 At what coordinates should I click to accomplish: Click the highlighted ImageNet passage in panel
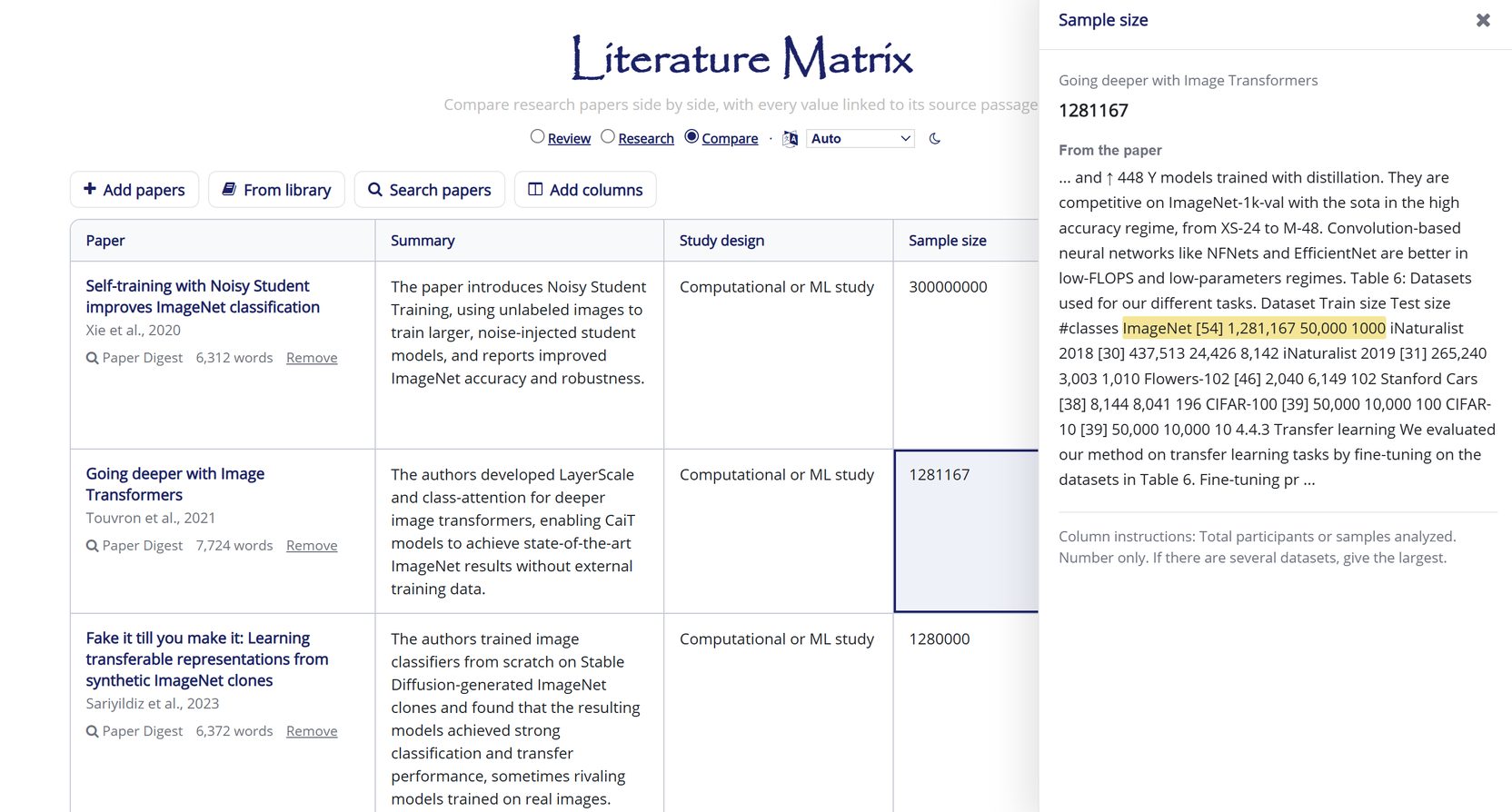1254,328
